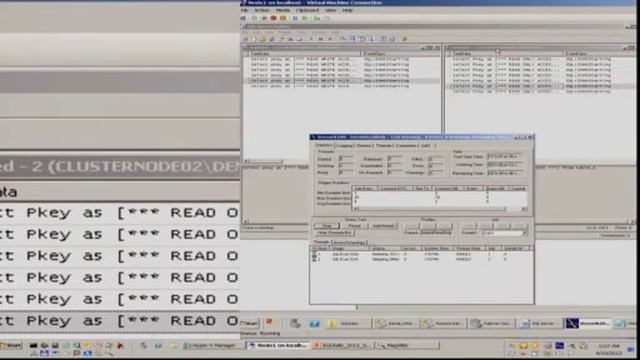Screen dimensions: 640x360
Task: Click the Pause button in test dialog
Action: coord(354,226)
